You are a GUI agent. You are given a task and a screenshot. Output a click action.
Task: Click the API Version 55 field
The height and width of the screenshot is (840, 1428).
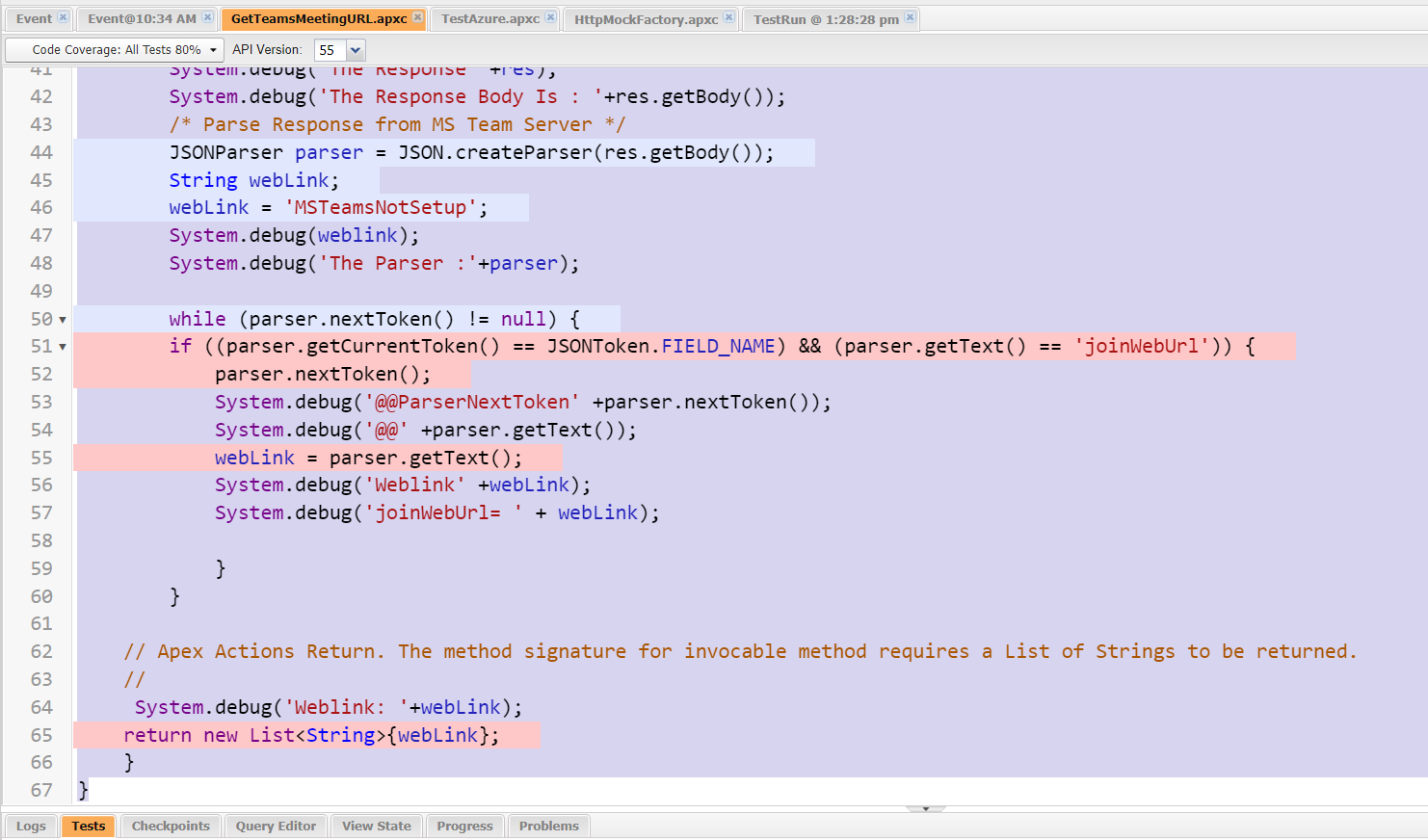(x=329, y=50)
